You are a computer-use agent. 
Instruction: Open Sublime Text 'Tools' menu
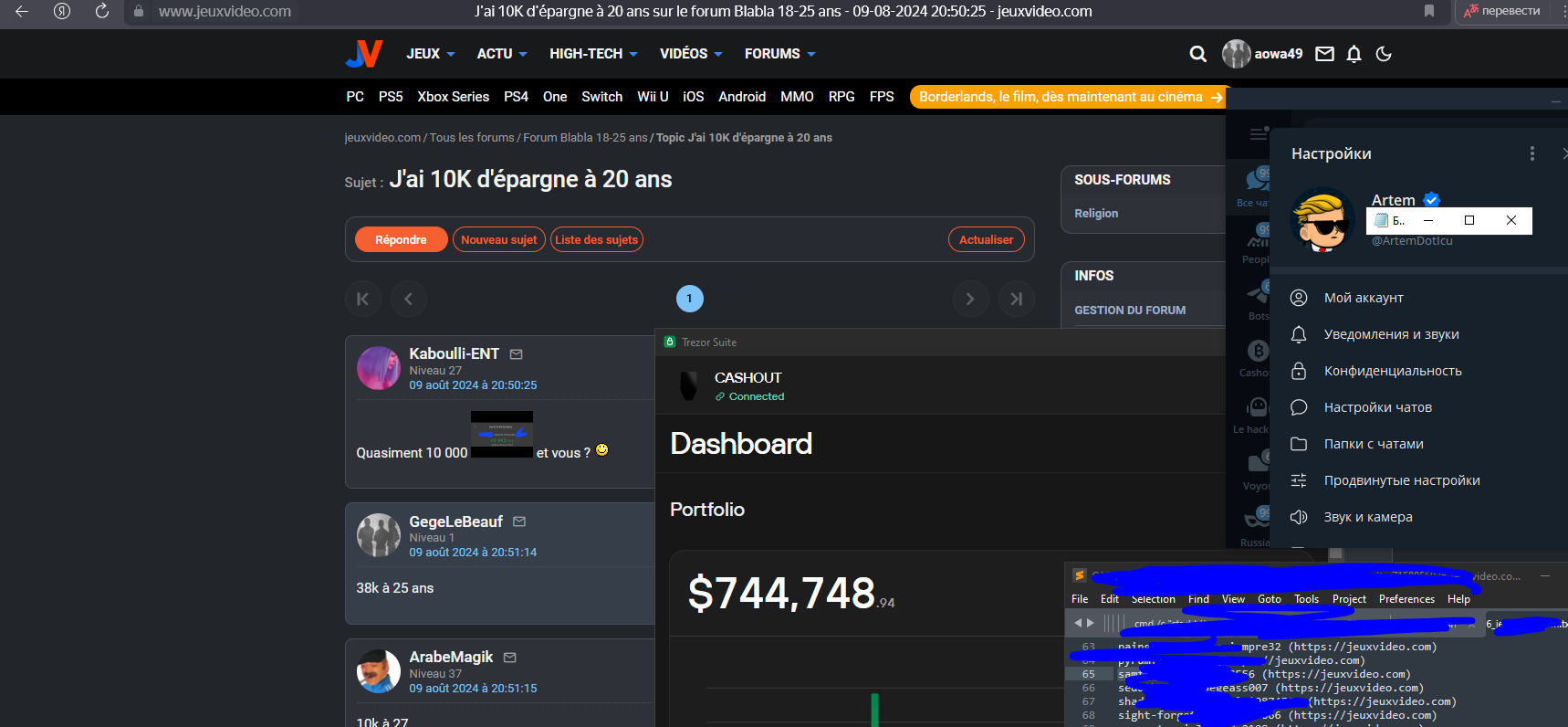coord(1306,599)
